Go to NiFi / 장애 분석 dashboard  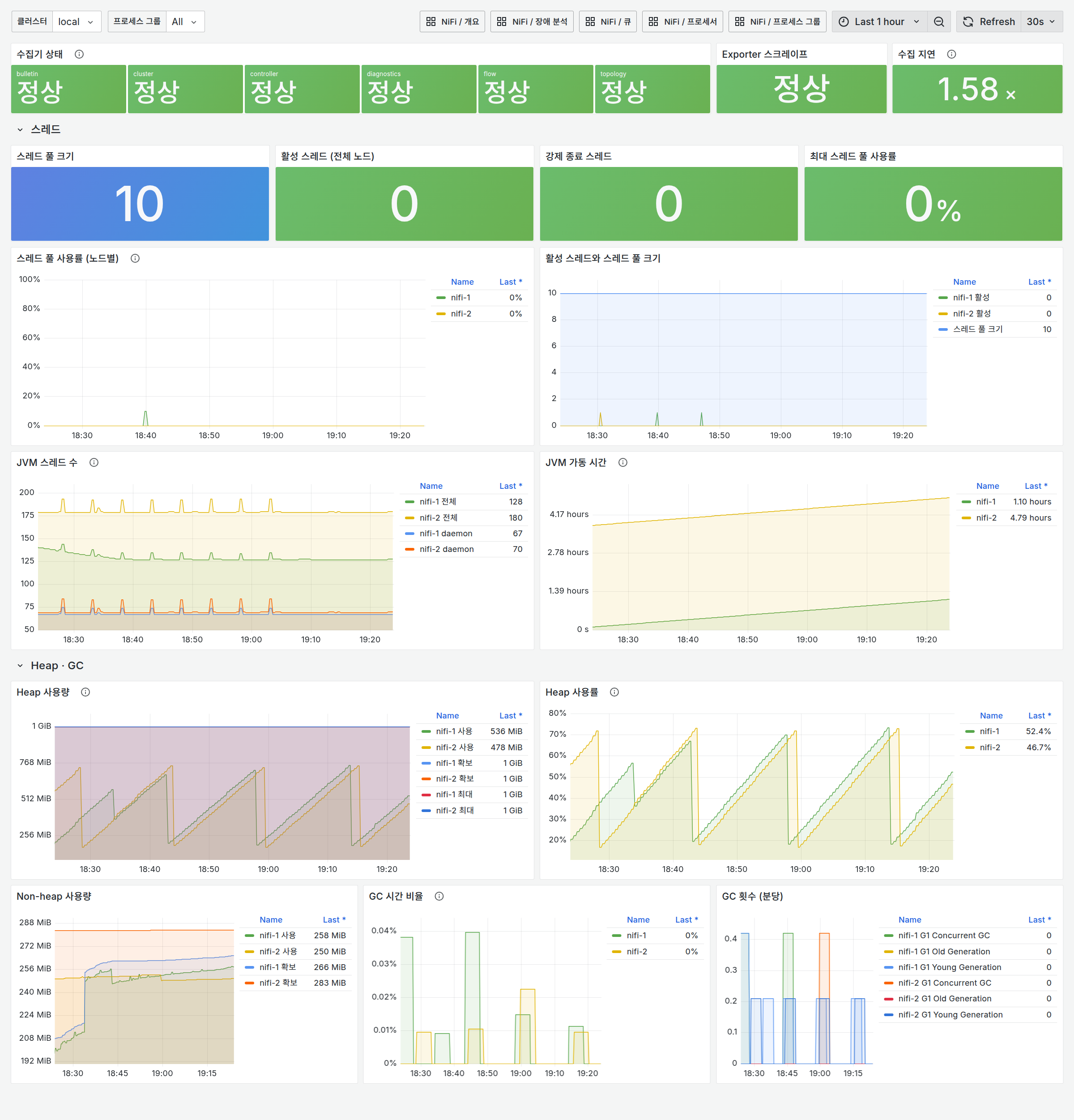[x=532, y=22]
